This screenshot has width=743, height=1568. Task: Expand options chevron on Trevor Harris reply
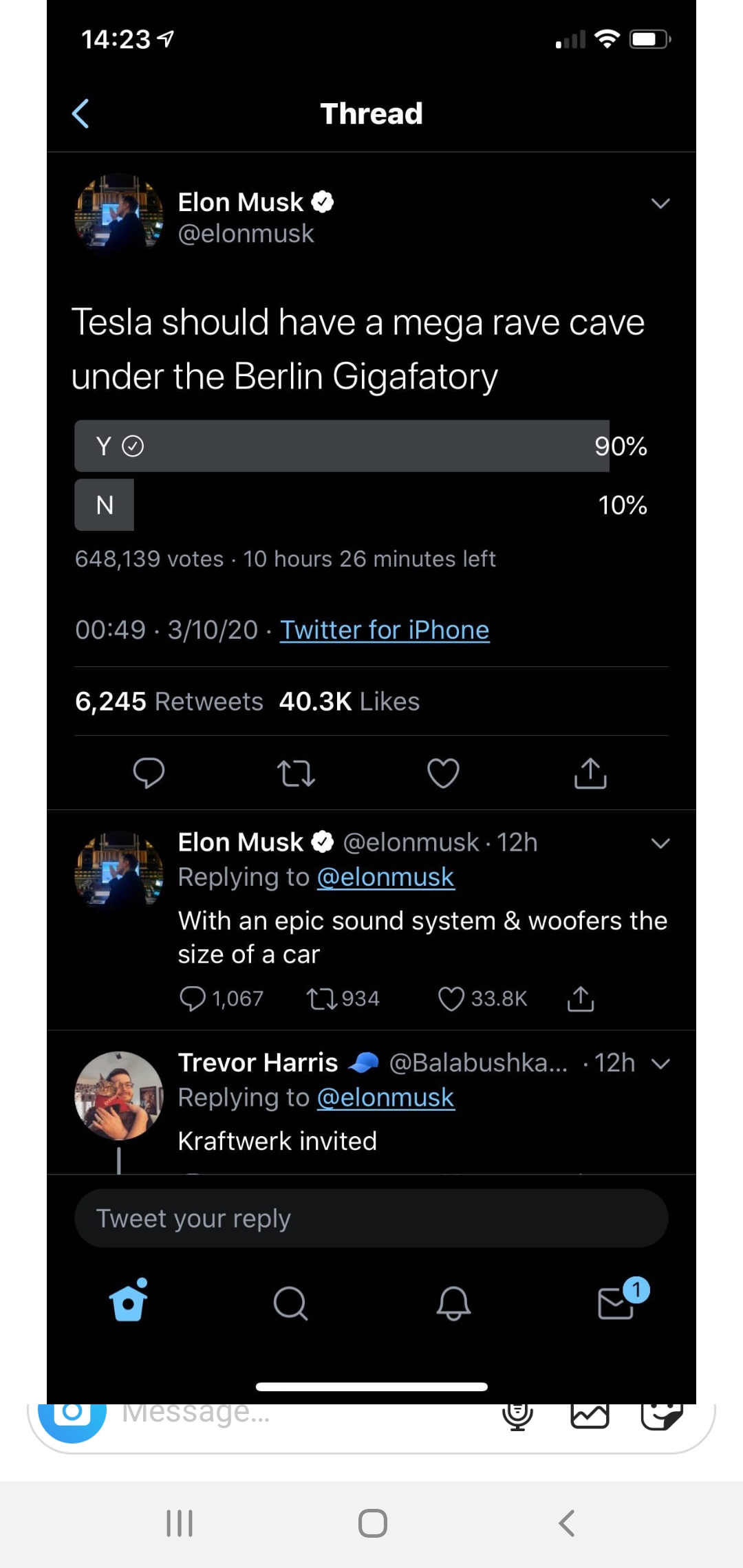pos(660,1064)
